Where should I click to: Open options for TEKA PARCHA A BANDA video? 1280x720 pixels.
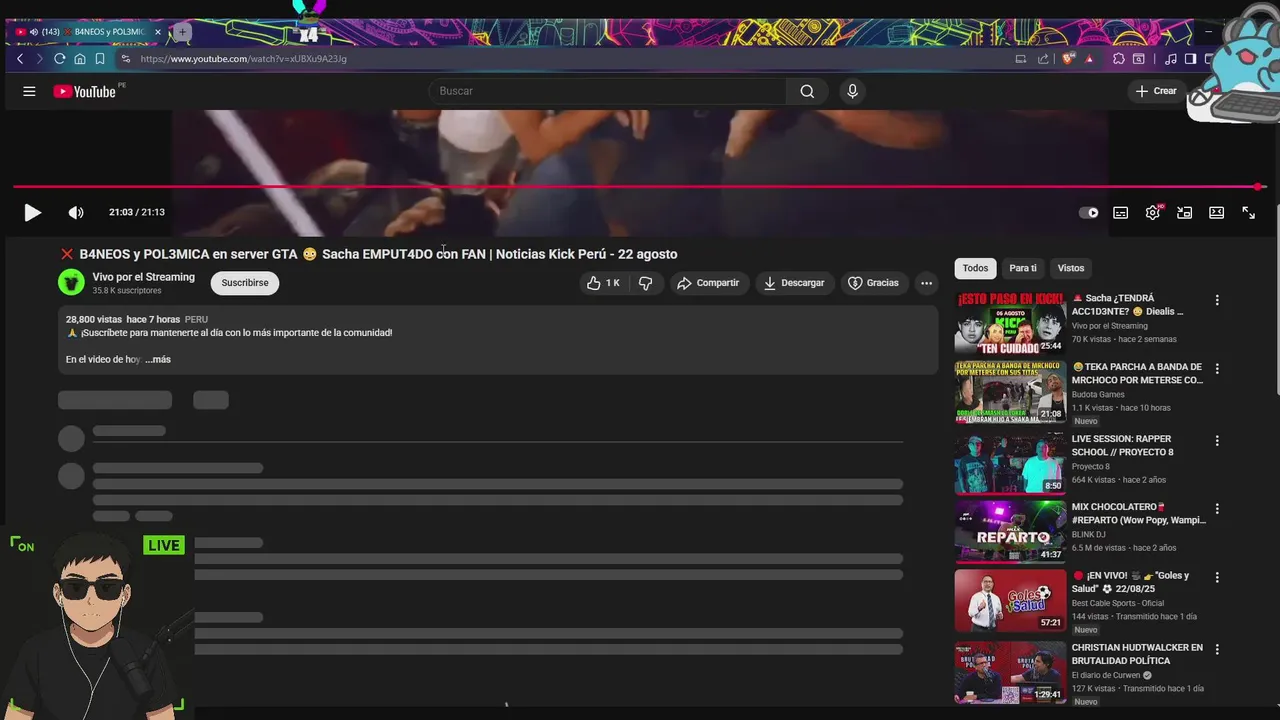click(x=1217, y=369)
